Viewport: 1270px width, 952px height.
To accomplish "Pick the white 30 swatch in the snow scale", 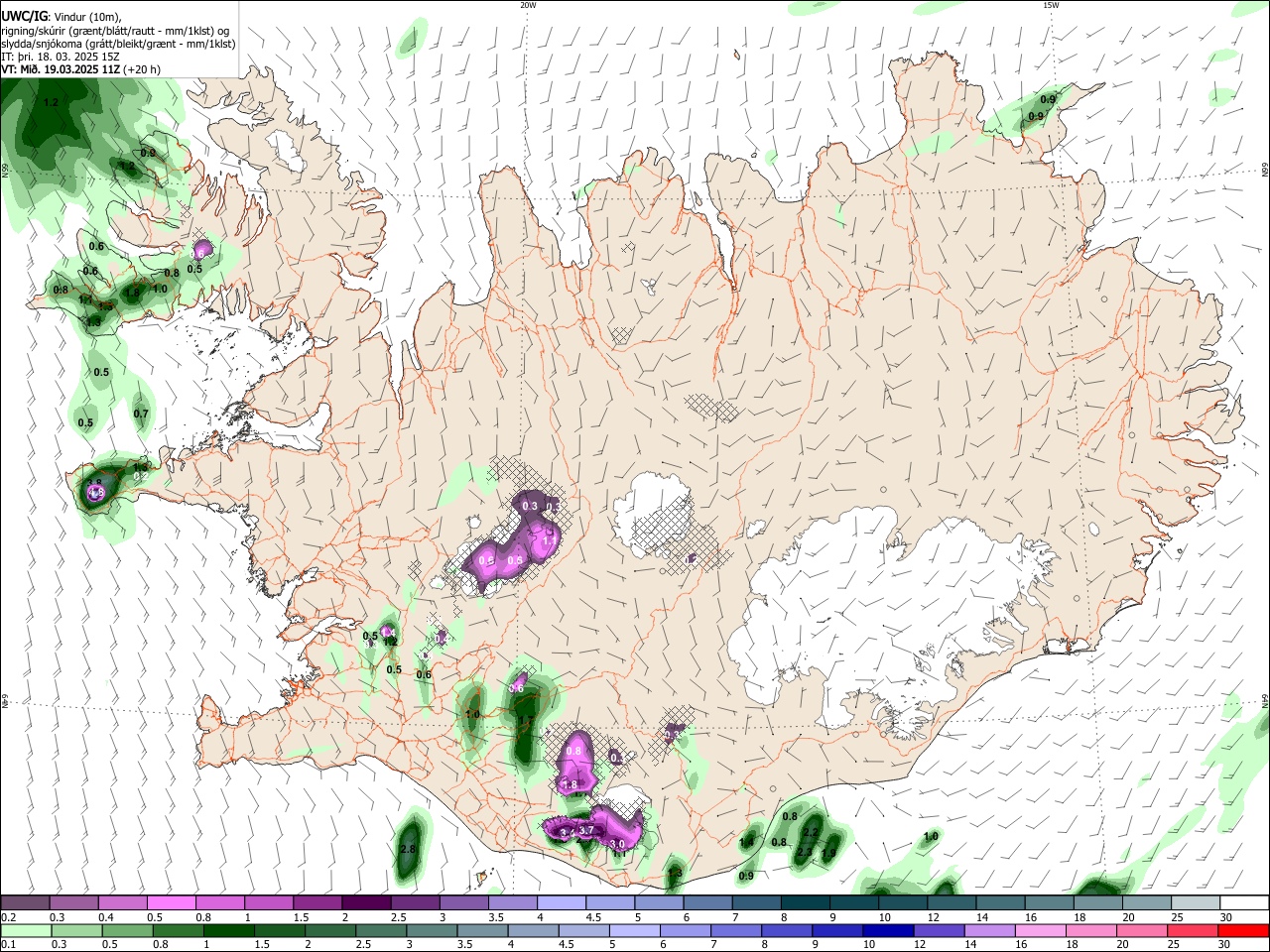I will pos(1243,902).
